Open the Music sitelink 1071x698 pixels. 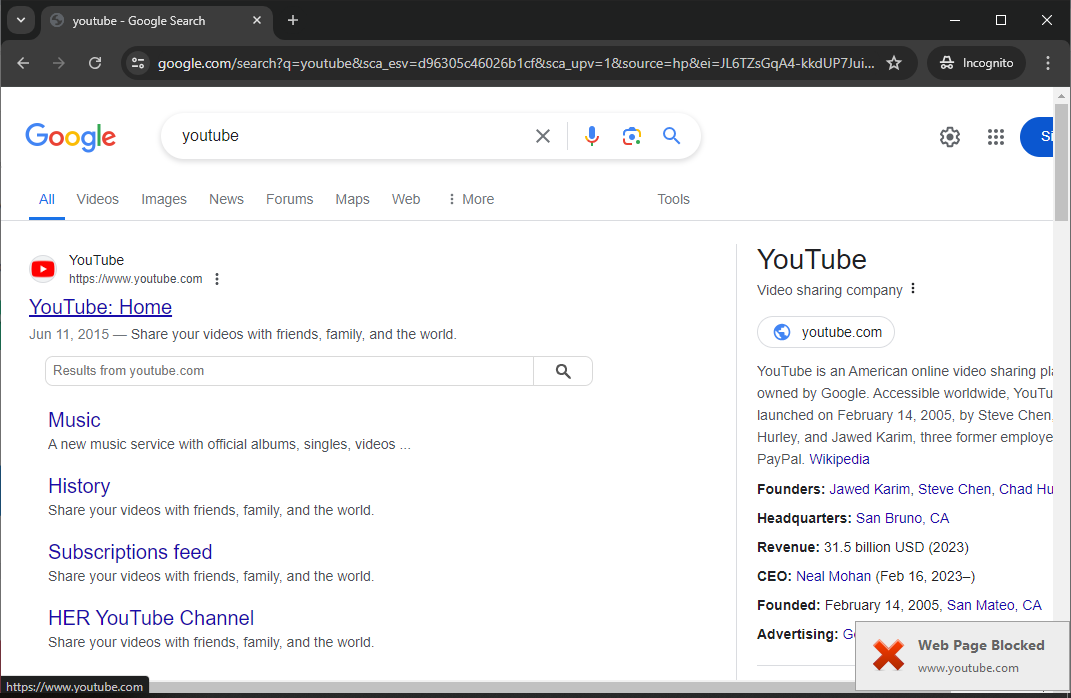tap(74, 420)
